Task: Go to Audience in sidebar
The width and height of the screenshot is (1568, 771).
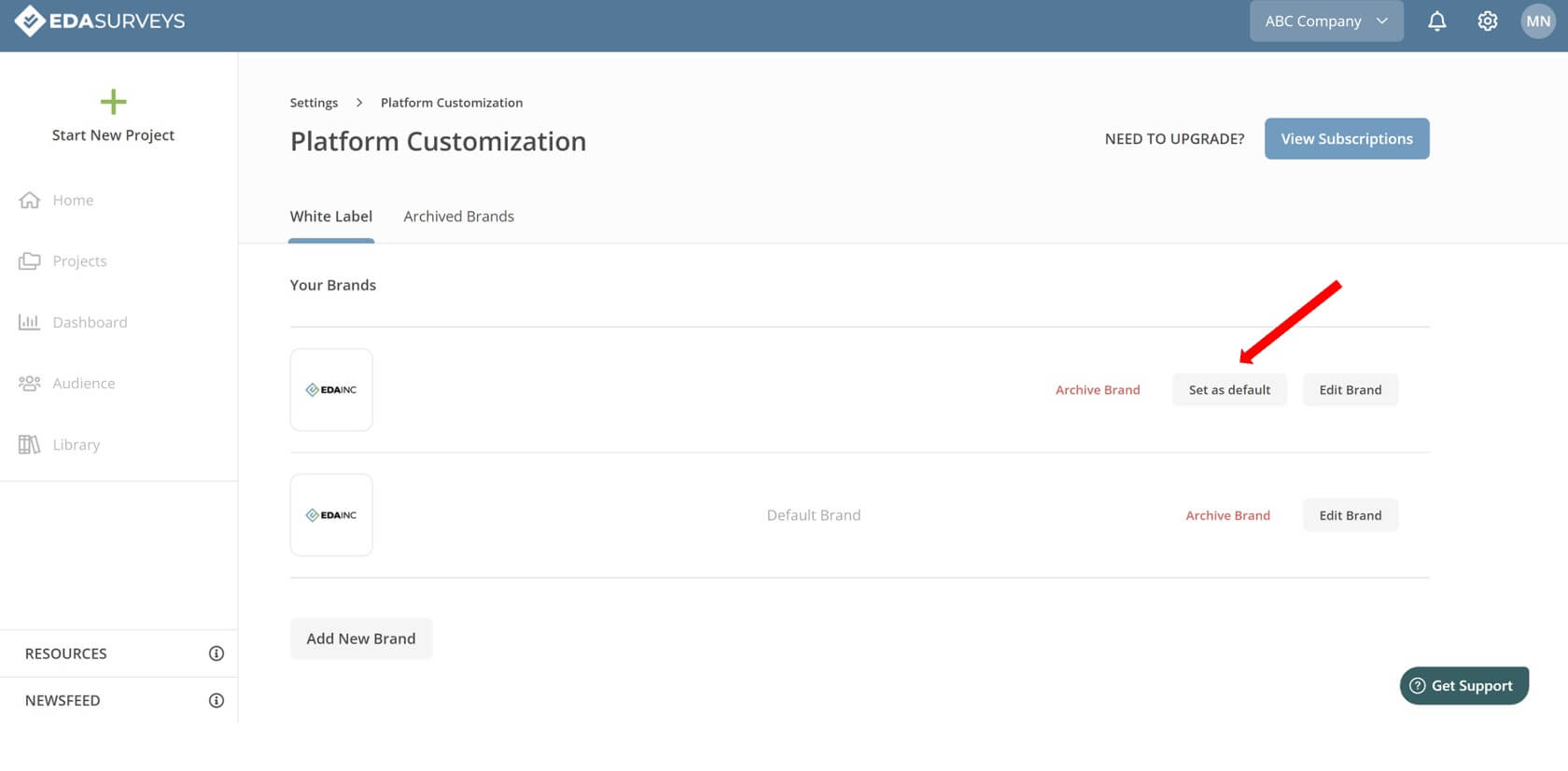Action: tap(84, 384)
